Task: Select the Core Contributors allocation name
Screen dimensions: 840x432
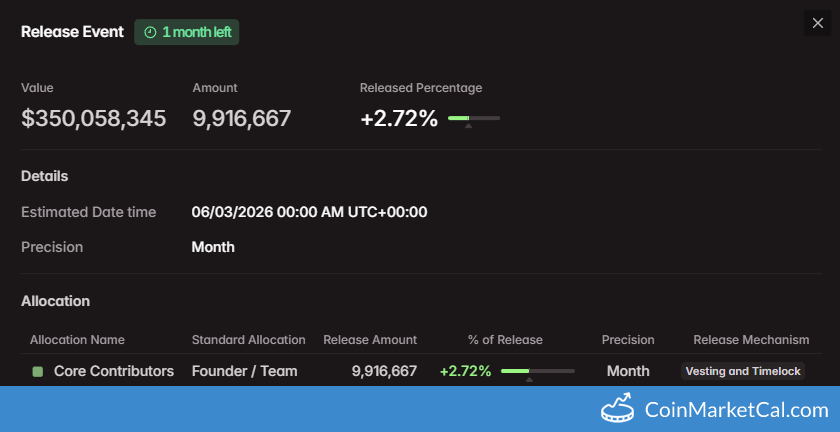Action: coord(113,371)
